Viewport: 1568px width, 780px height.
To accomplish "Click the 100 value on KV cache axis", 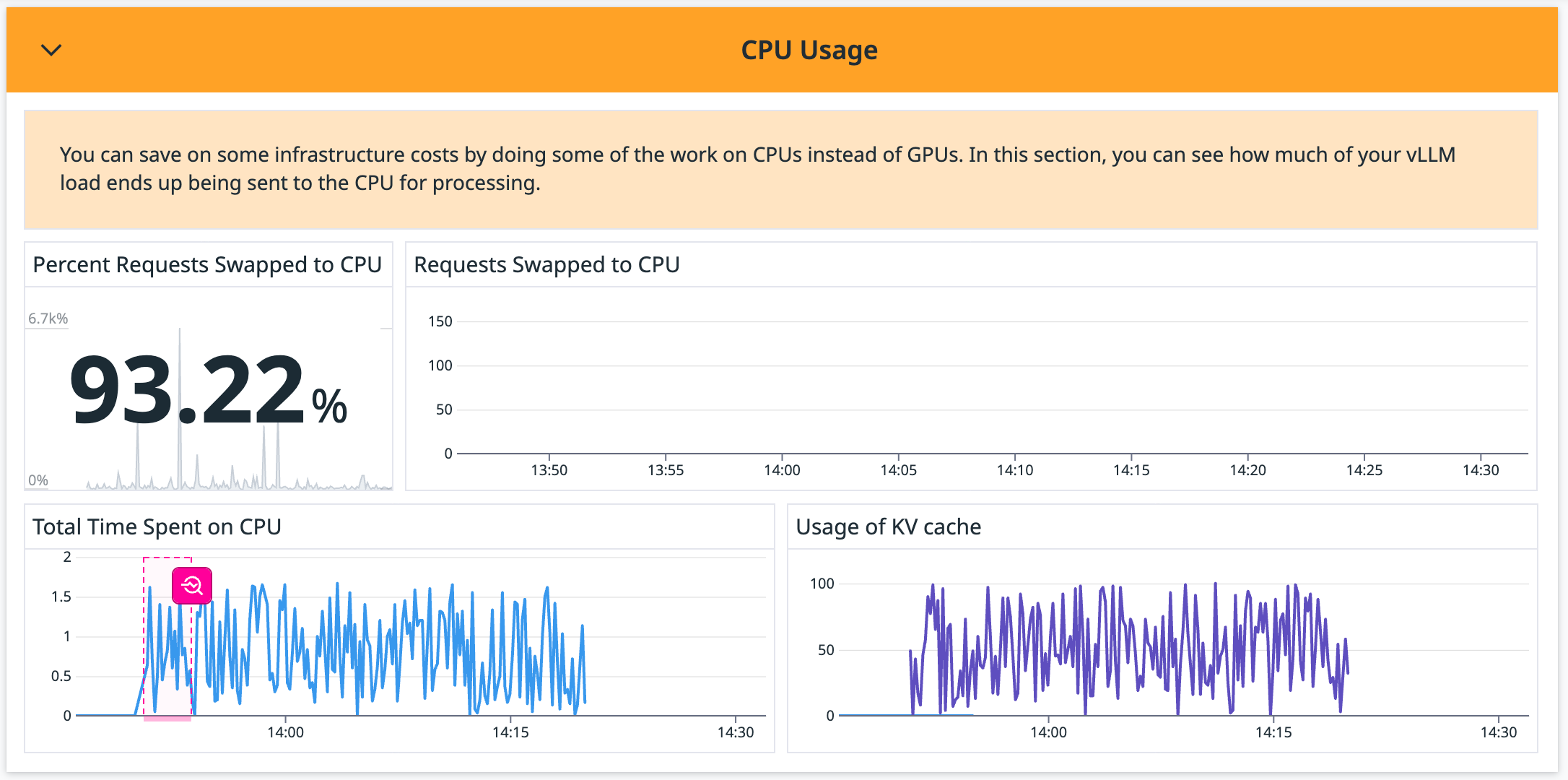I will click(x=824, y=584).
